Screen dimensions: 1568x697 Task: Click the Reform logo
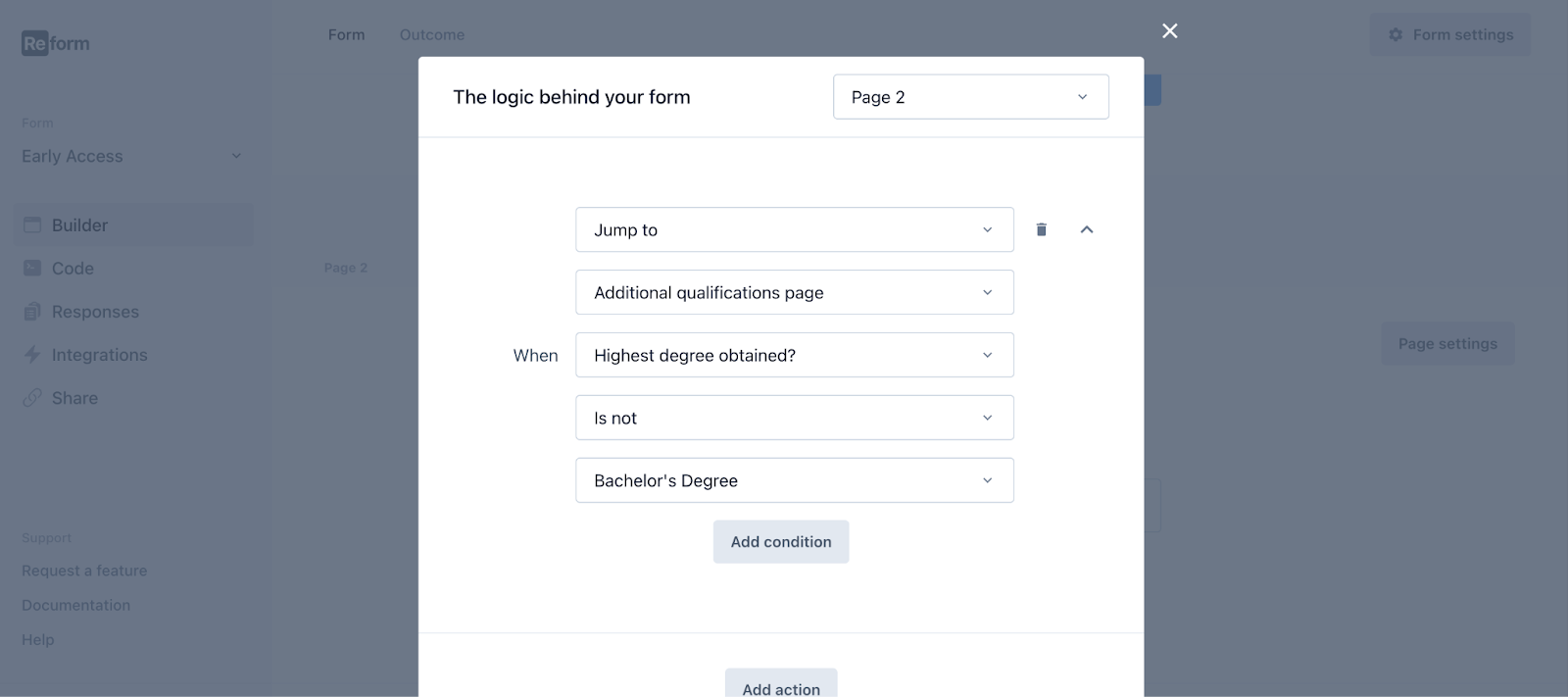tap(56, 43)
